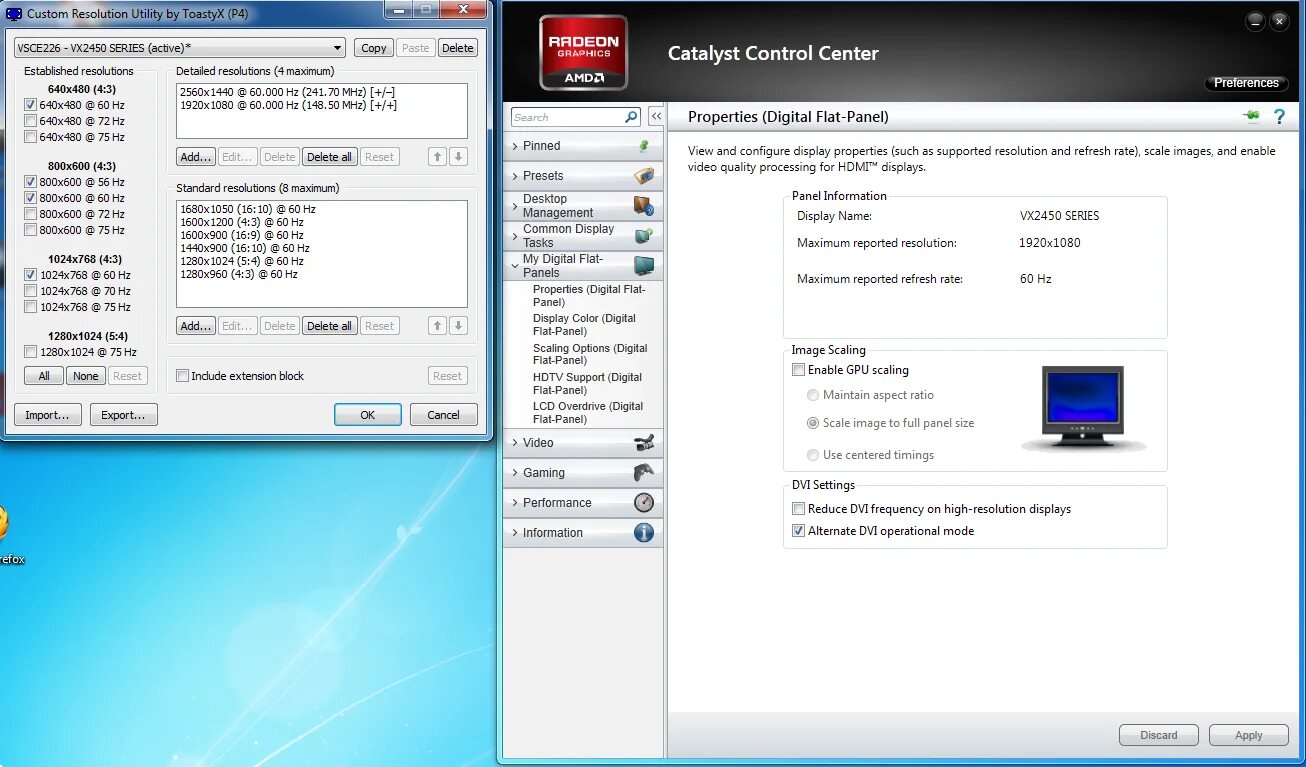This screenshot has width=1306, height=767.
Task: Click the Pinned pushpin icon
Action: (644, 146)
